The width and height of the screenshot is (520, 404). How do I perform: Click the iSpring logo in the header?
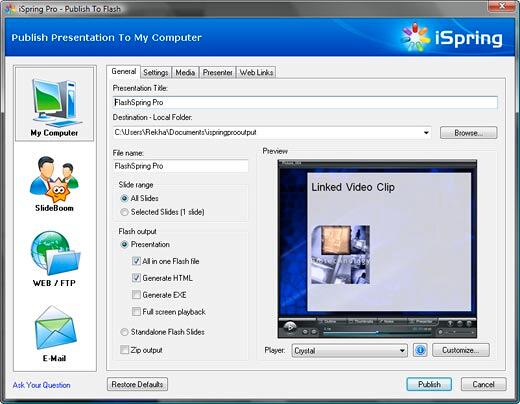click(x=452, y=38)
